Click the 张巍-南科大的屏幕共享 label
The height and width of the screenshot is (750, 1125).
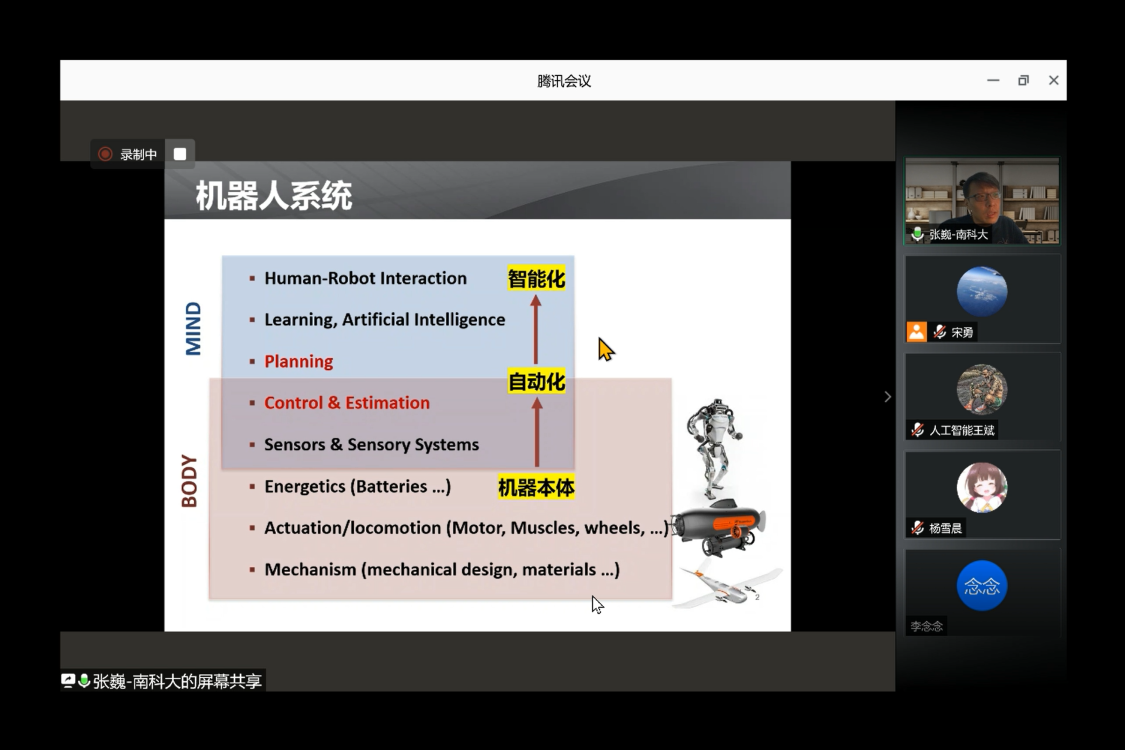tap(177, 681)
